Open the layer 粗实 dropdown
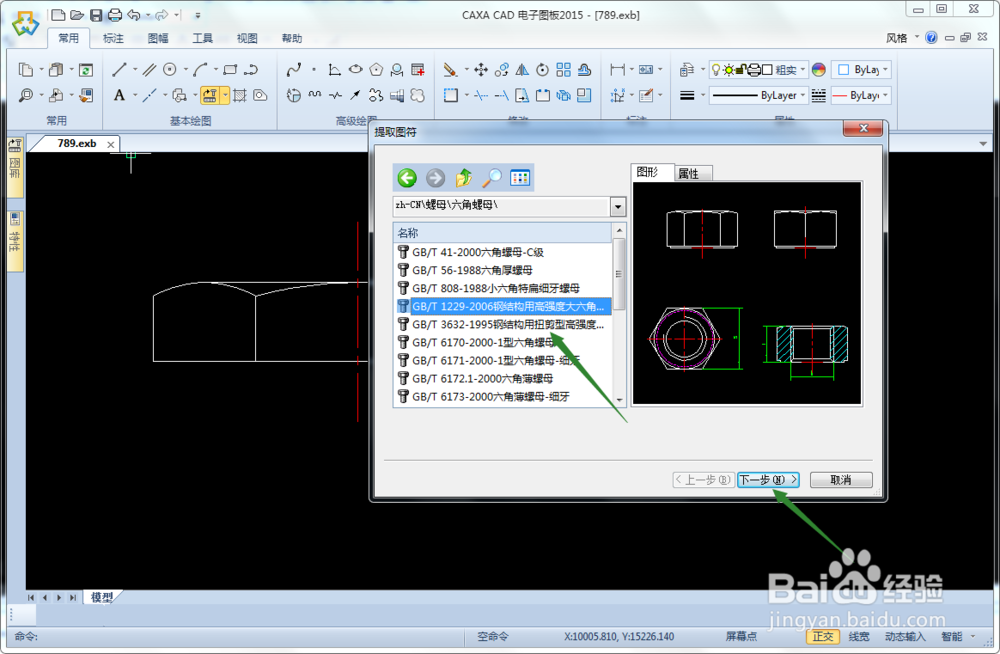Viewport: 1000px width, 654px height. (802, 70)
